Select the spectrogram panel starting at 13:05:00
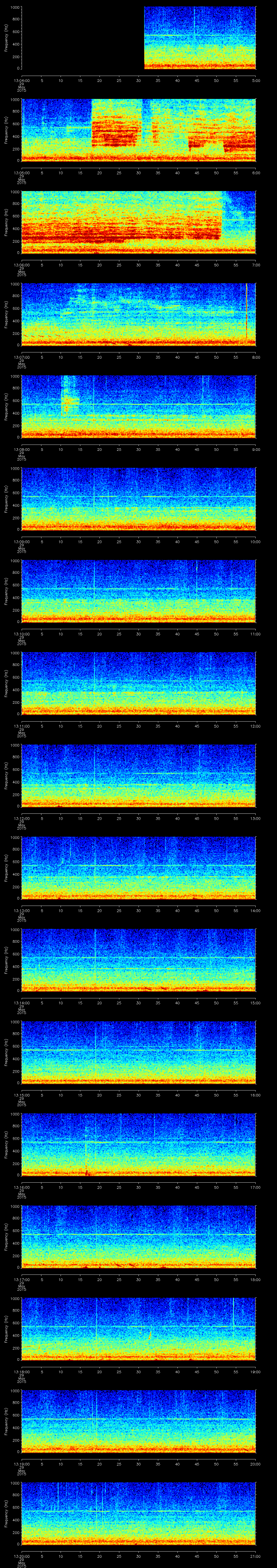Viewport: 277px width, 1568px height. click(139, 130)
